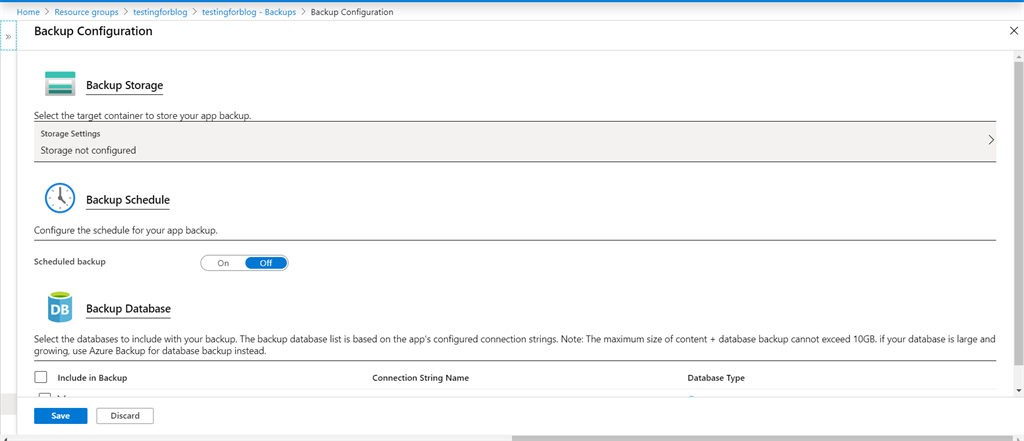Click the Backup Database heading
The width and height of the screenshot is (1024, 441).
tap(129, 308)
